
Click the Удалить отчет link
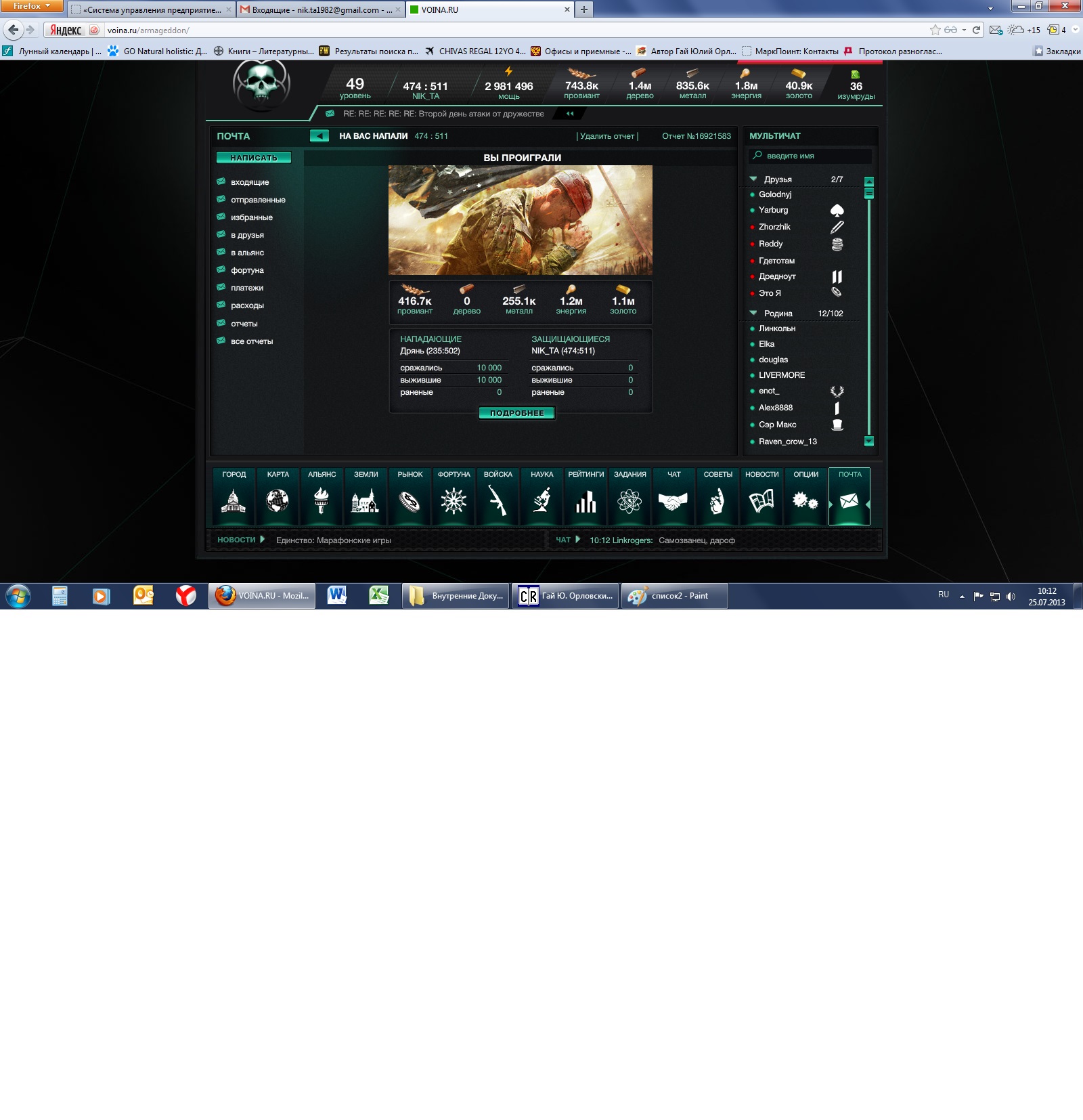tap(607, 136)
